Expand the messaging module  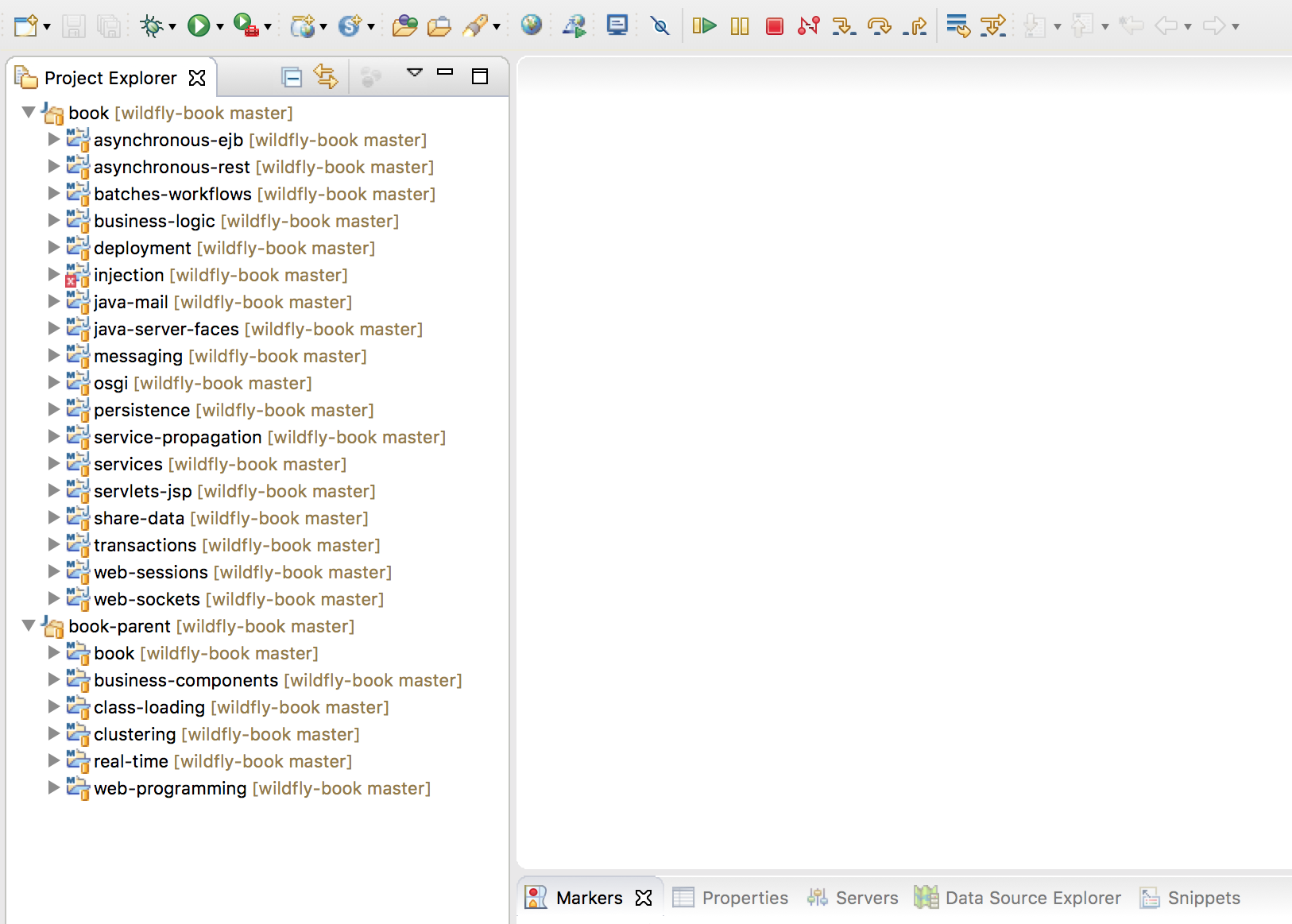(54, 355)
